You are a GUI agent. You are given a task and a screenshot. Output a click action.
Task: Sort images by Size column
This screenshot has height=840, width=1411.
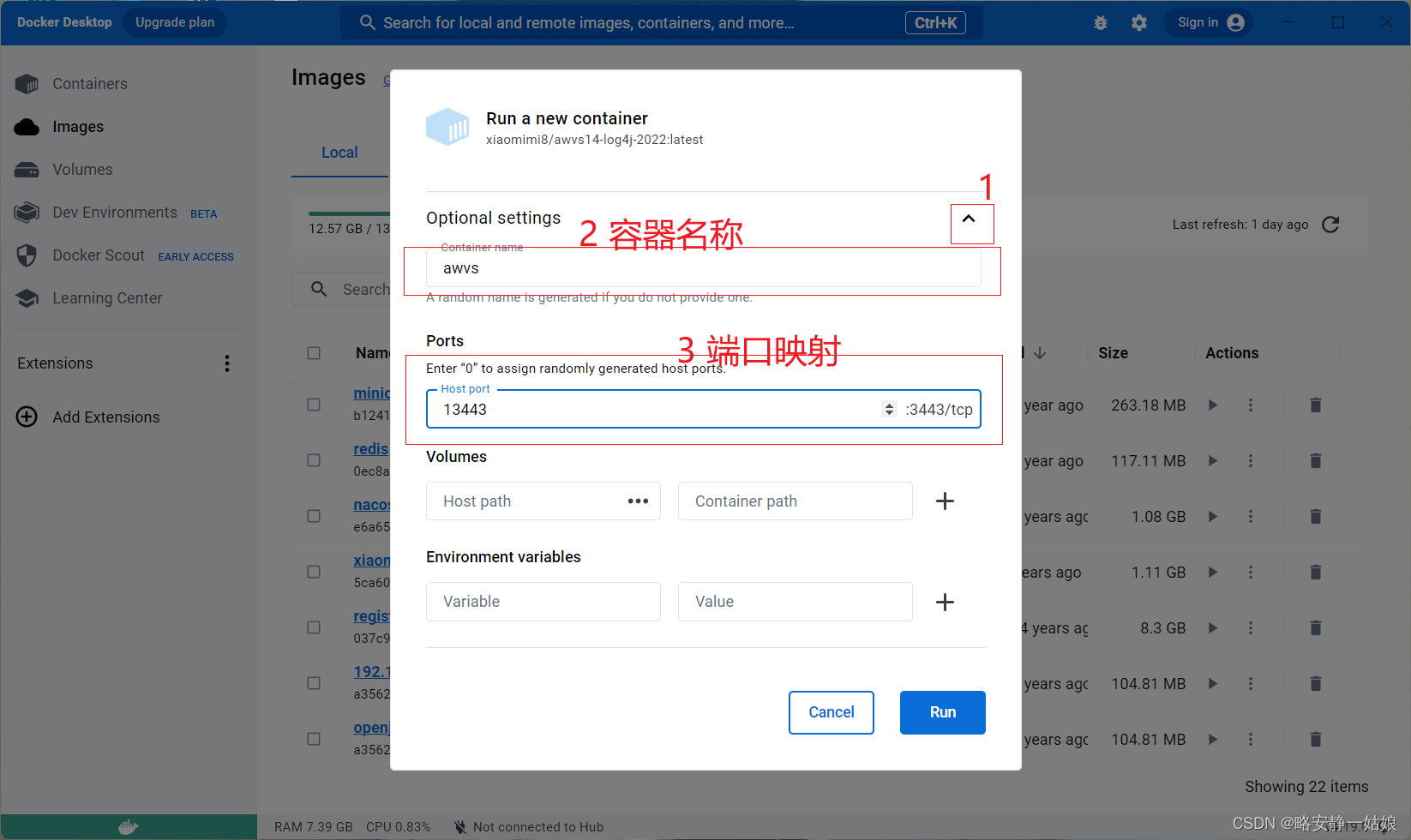(x=1113, y=353)
